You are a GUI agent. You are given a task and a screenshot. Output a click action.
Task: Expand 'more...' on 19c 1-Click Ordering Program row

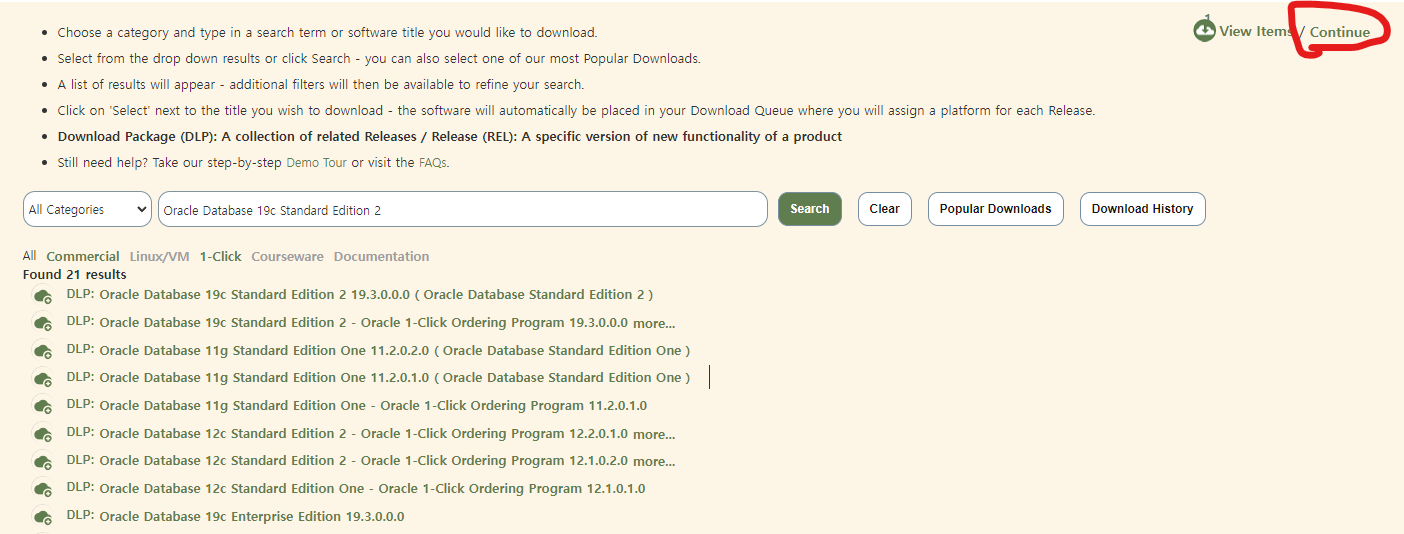tap(654, 323)
